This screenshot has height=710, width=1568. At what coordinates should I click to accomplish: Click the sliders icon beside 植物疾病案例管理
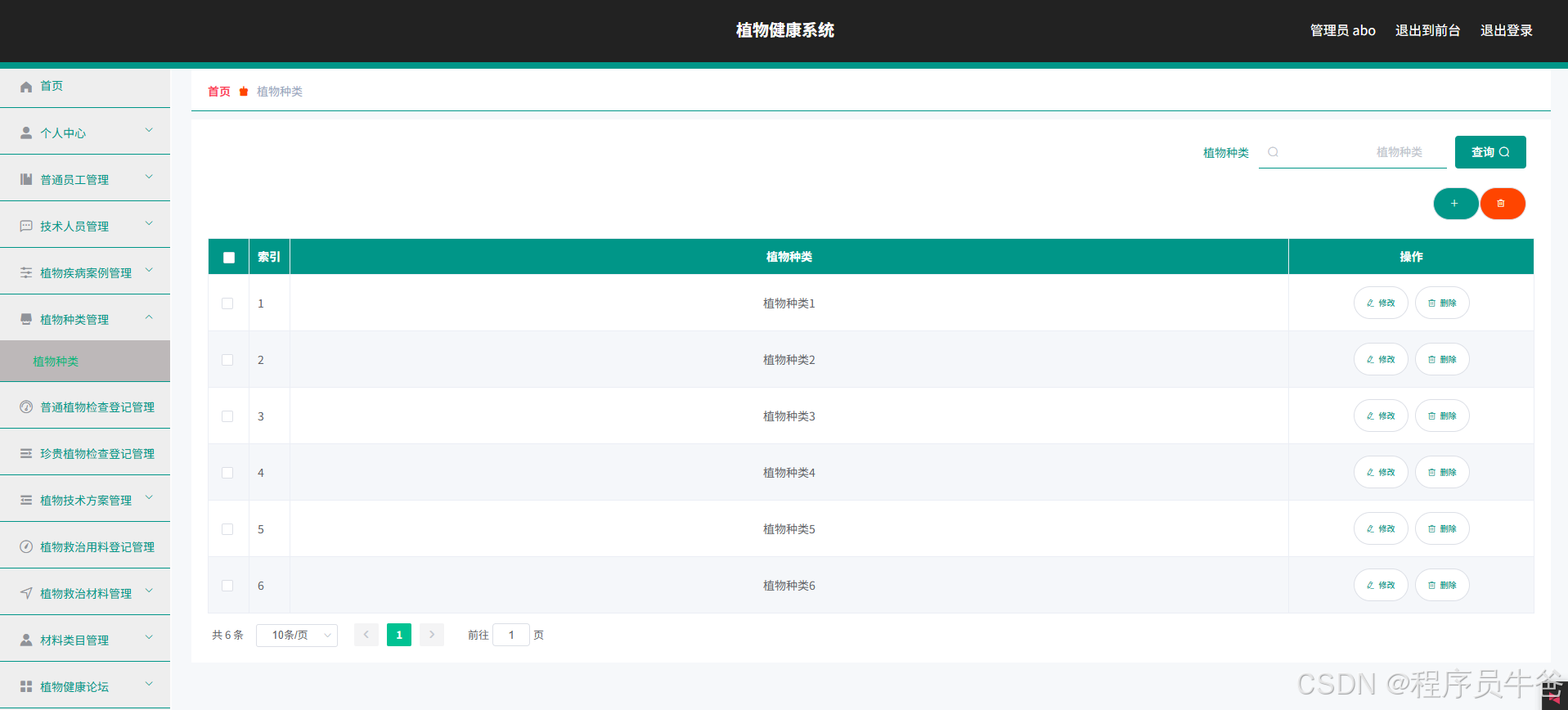coord(26,272)
